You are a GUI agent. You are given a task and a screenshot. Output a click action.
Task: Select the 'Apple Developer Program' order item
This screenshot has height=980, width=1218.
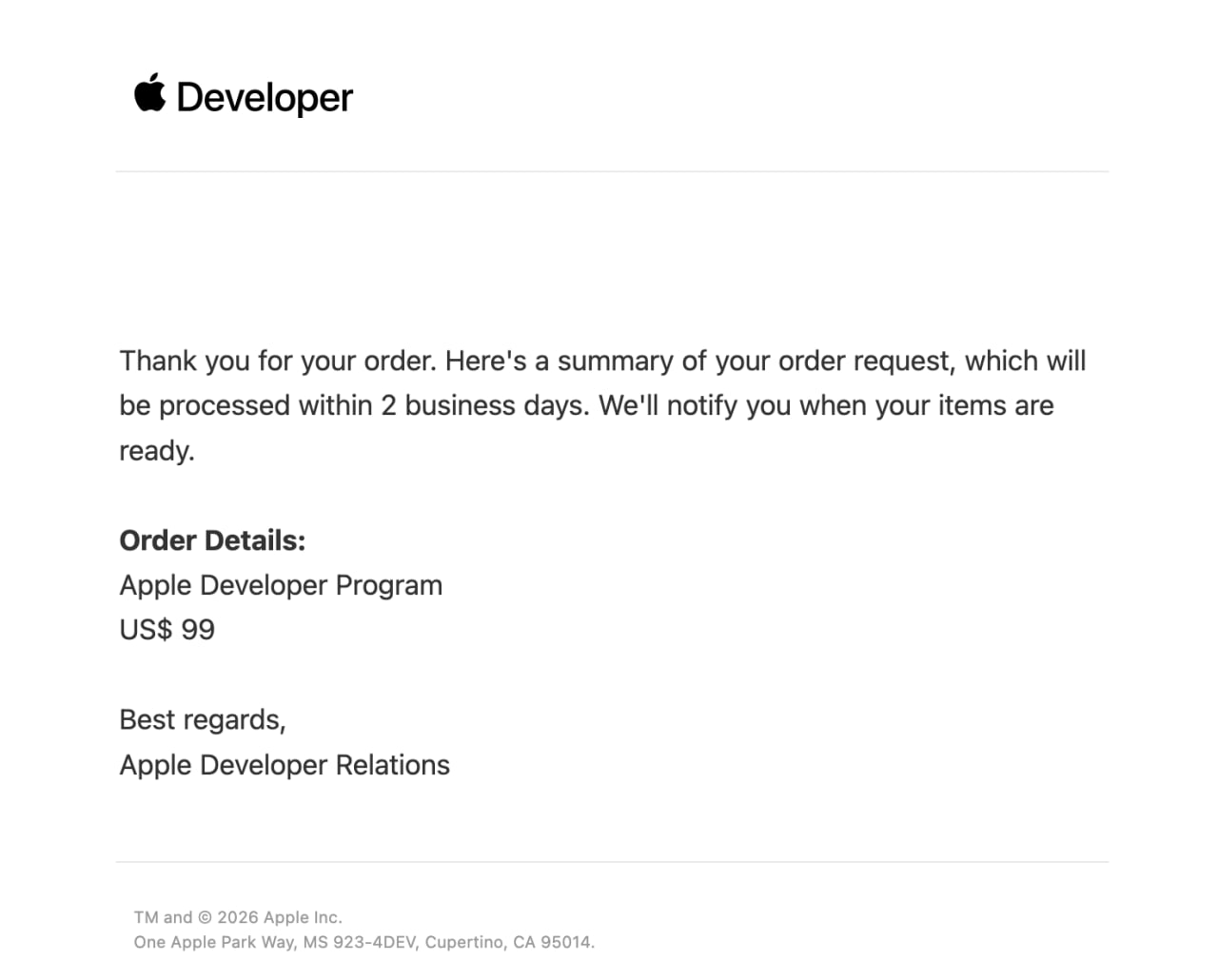pyautogui.click(x=281, y=585)
